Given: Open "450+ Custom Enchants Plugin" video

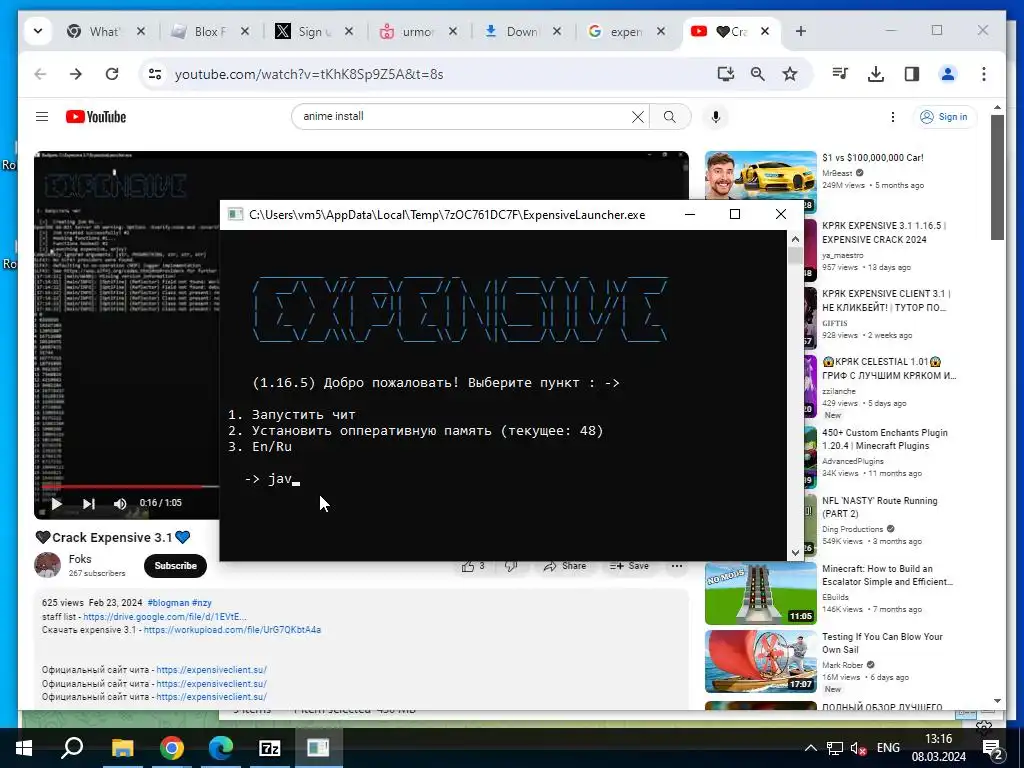Looking at the screenshot, I should [x=884, y=439].
